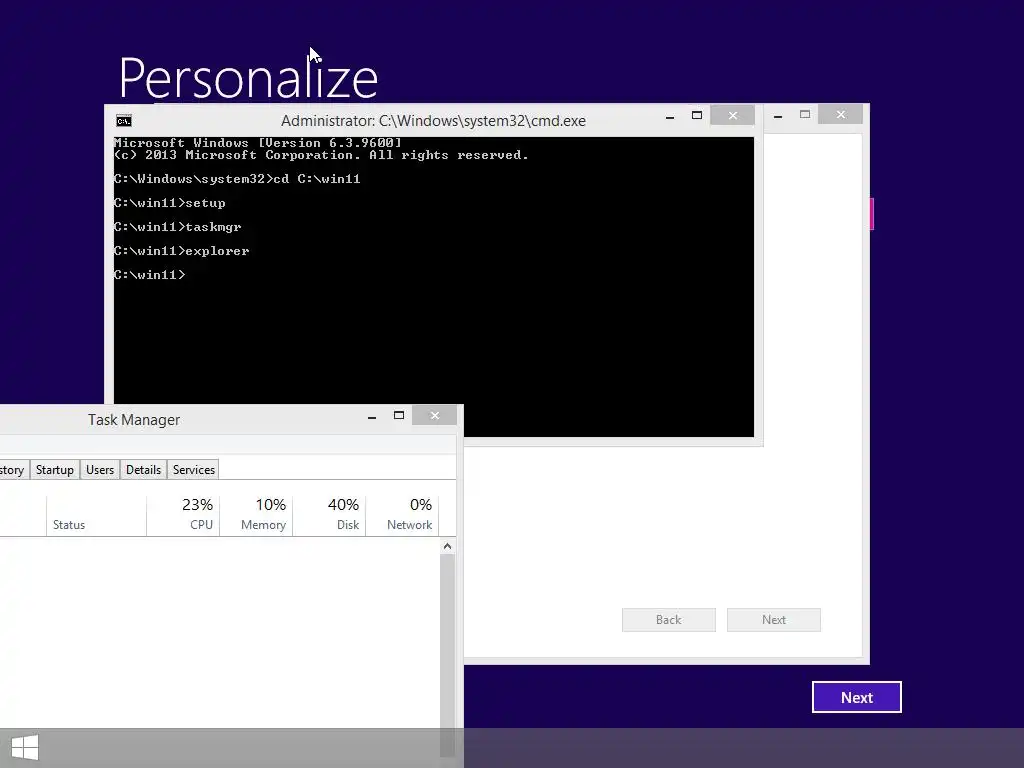1024x768 pixels.
Task: Click the 'C:\win11>explorer' line in cmd
Action: pos(182,251)
